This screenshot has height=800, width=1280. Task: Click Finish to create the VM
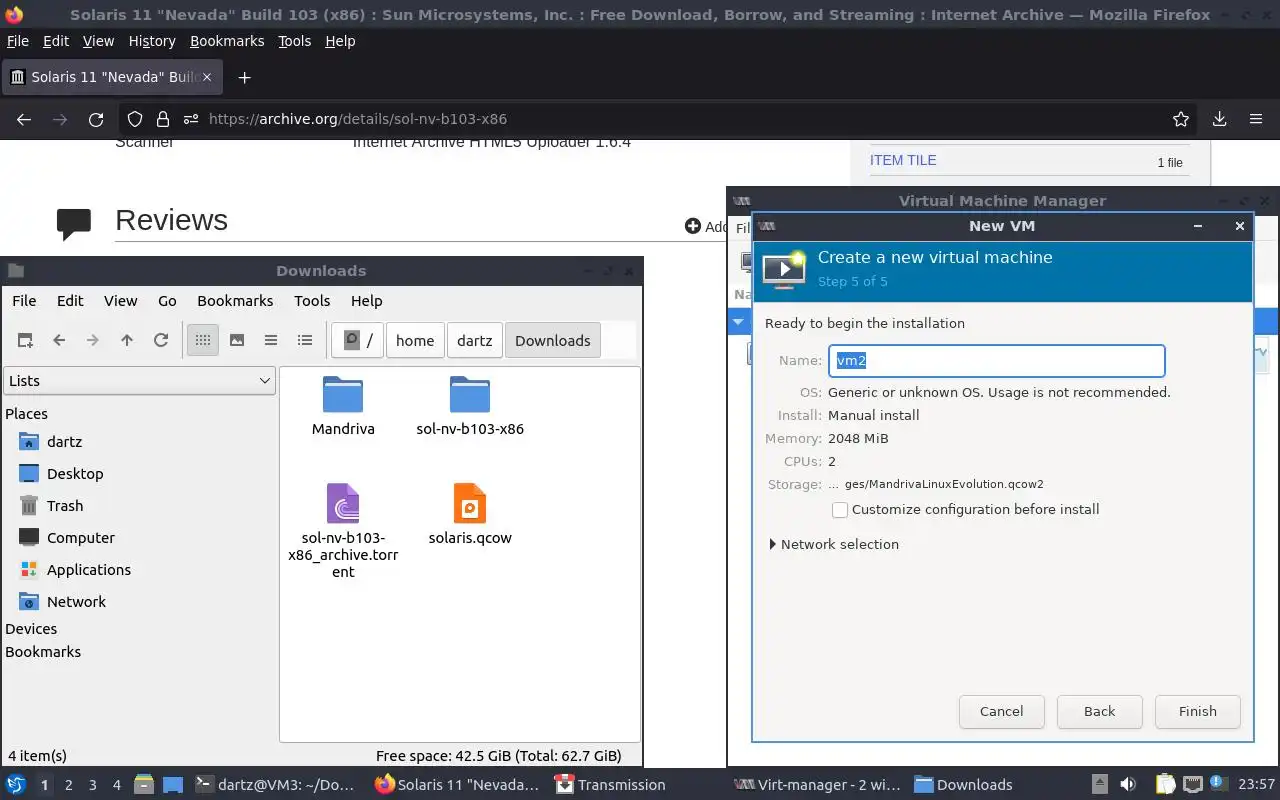1197,711
